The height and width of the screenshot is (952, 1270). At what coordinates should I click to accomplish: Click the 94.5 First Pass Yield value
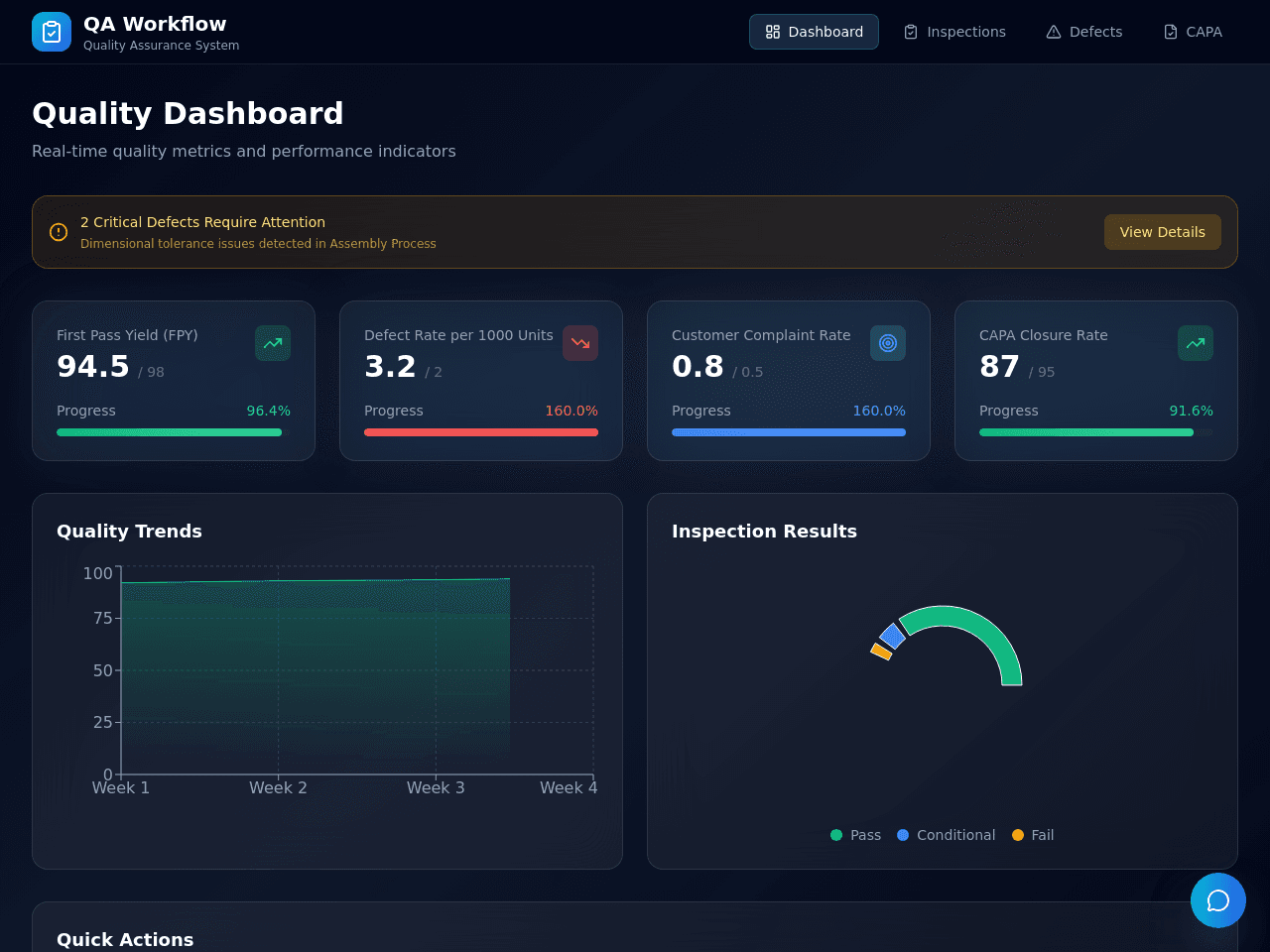93,367
